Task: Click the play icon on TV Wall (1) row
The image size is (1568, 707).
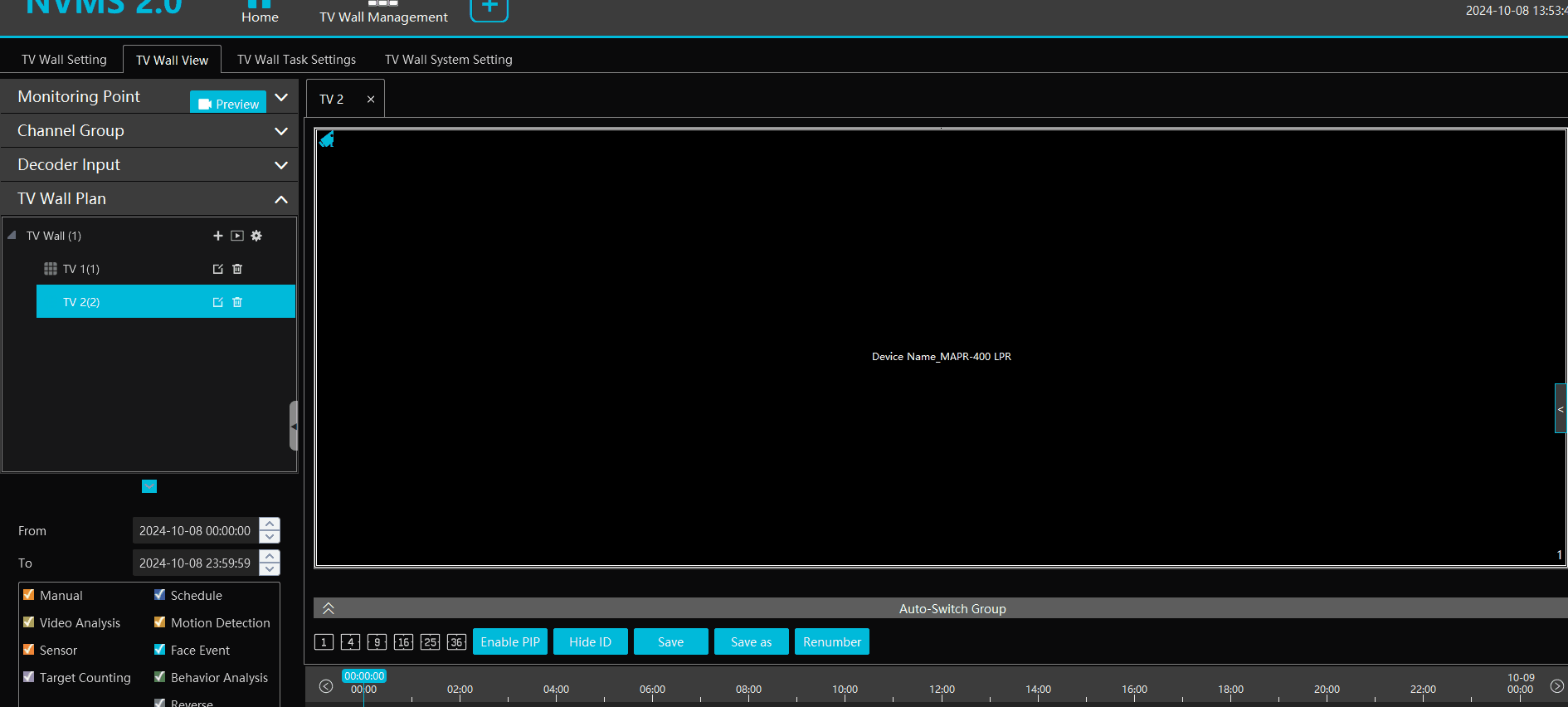Action: pos(237,236)
